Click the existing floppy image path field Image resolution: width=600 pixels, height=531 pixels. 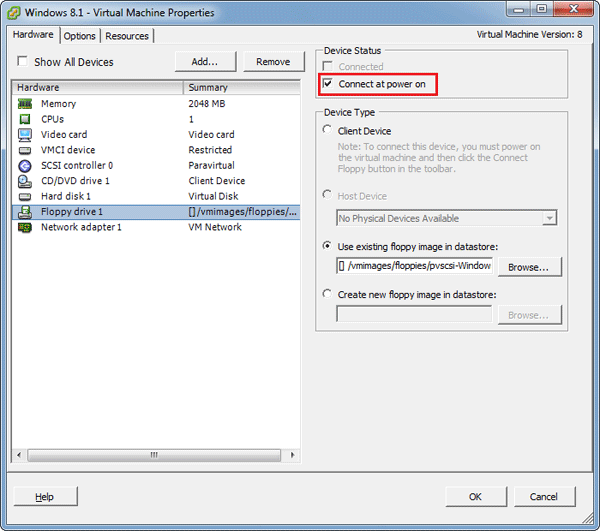tap(414, 266)
